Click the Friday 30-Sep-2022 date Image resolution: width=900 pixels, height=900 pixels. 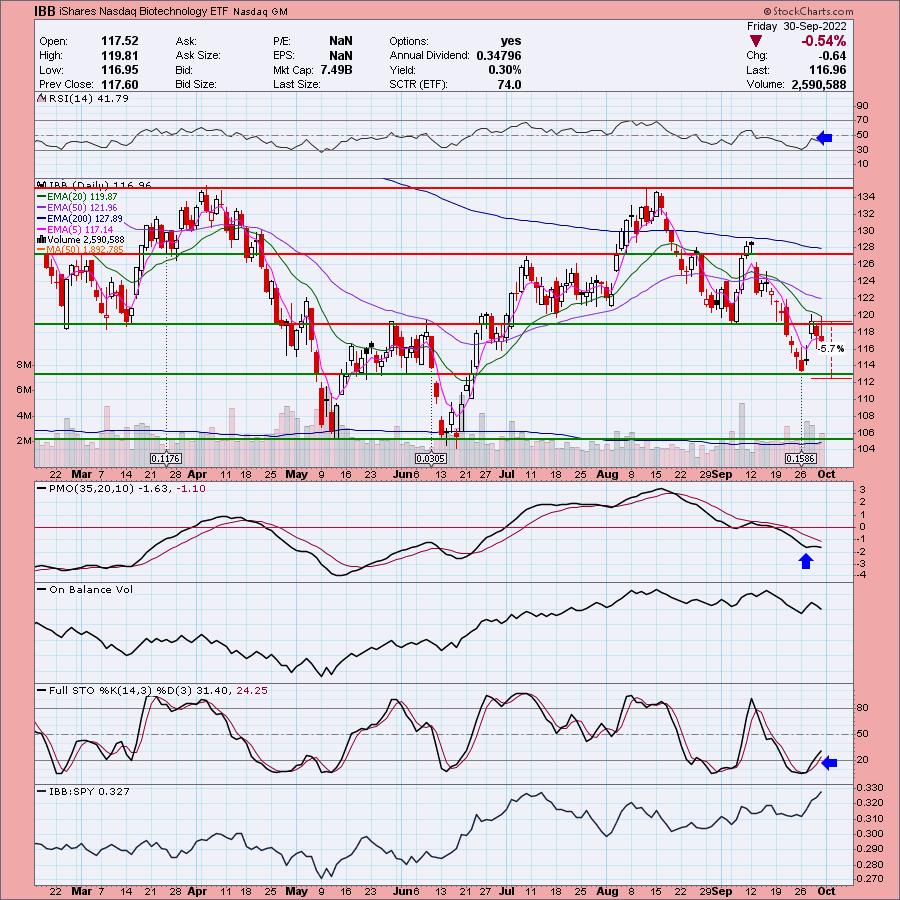[797, 26]
